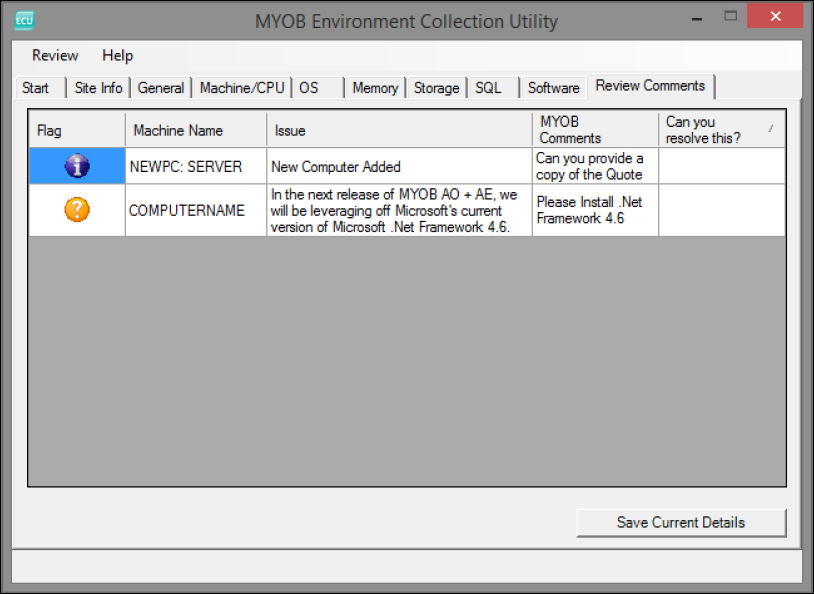Go to the General tab
This screenshot has width=814, height=594.
(161, 88)
